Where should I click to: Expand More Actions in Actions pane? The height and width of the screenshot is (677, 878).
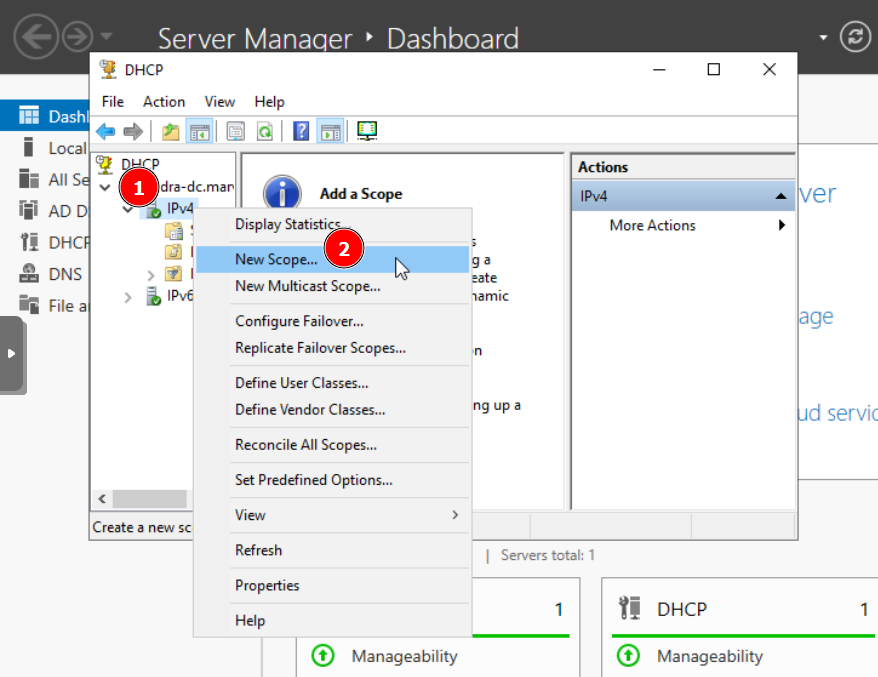pyautogui.click(x=781, y=226)
